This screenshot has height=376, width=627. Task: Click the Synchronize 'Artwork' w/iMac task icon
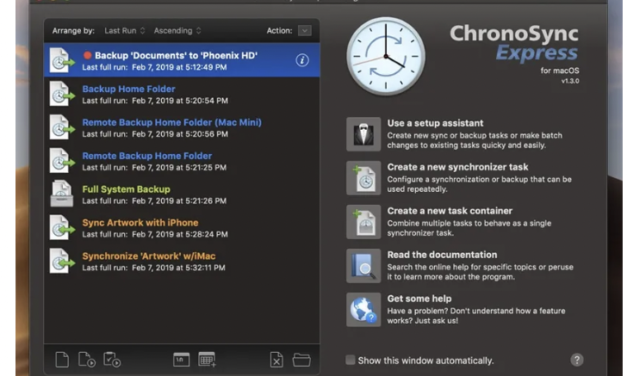pos(62,261)
